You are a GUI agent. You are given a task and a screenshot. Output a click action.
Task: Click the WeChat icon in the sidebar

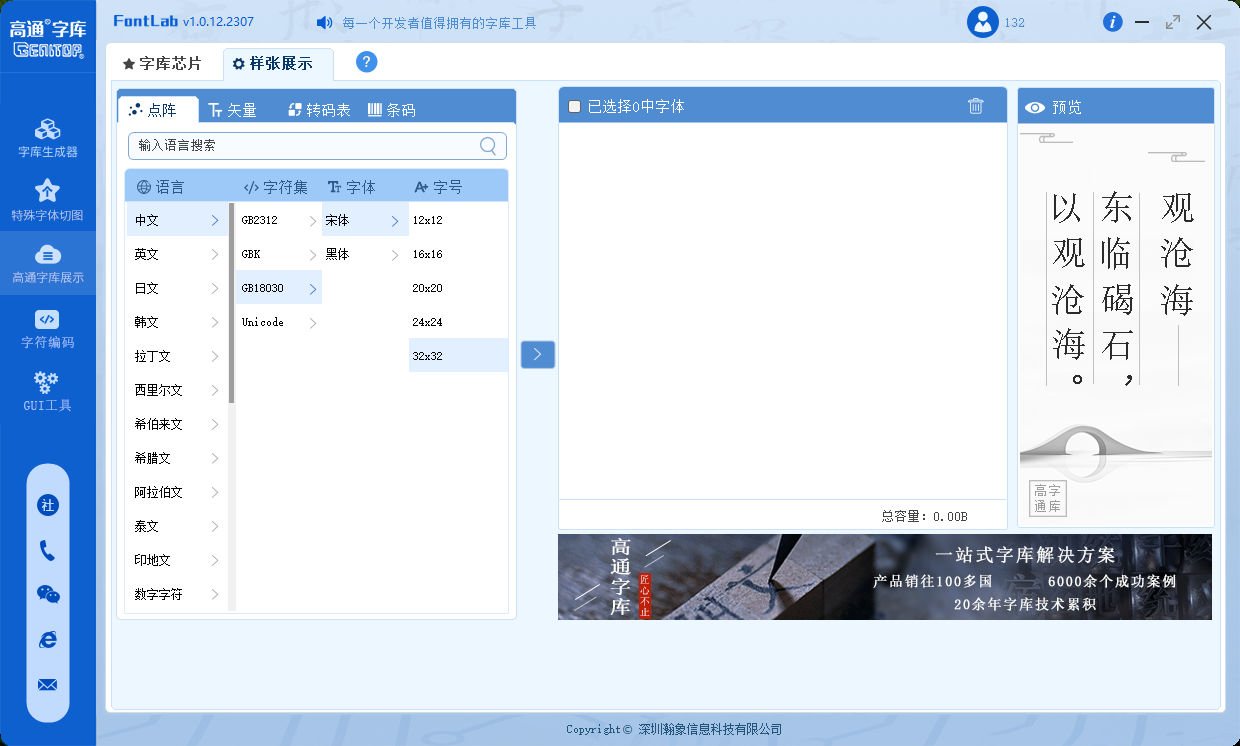[x=47, y=594]
